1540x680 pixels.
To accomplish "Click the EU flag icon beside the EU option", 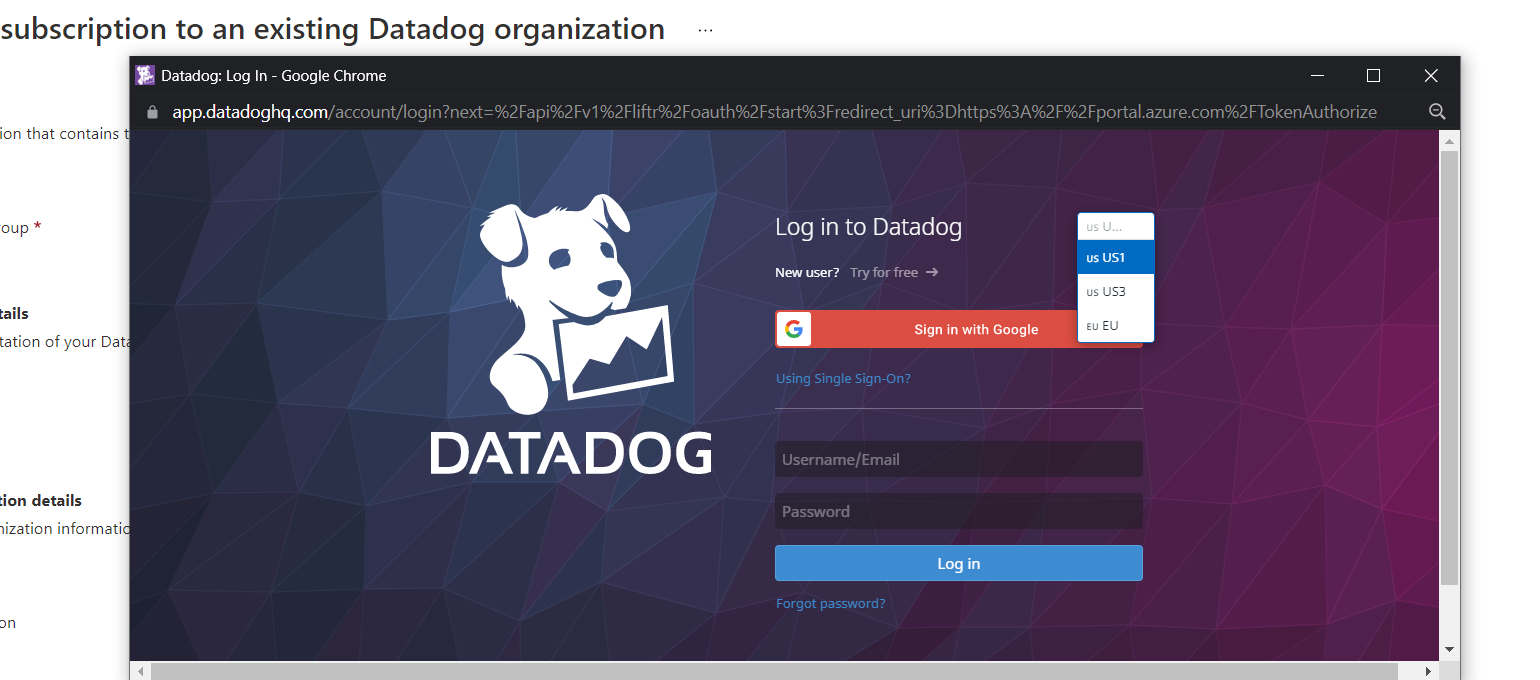I will click(1091, 326).
